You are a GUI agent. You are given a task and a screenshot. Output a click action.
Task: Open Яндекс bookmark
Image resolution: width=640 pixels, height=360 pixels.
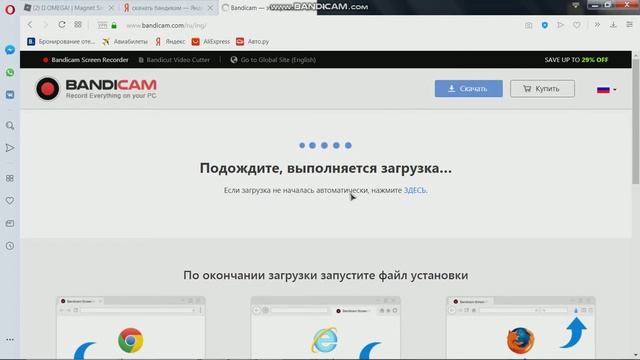tap(170, 42)
